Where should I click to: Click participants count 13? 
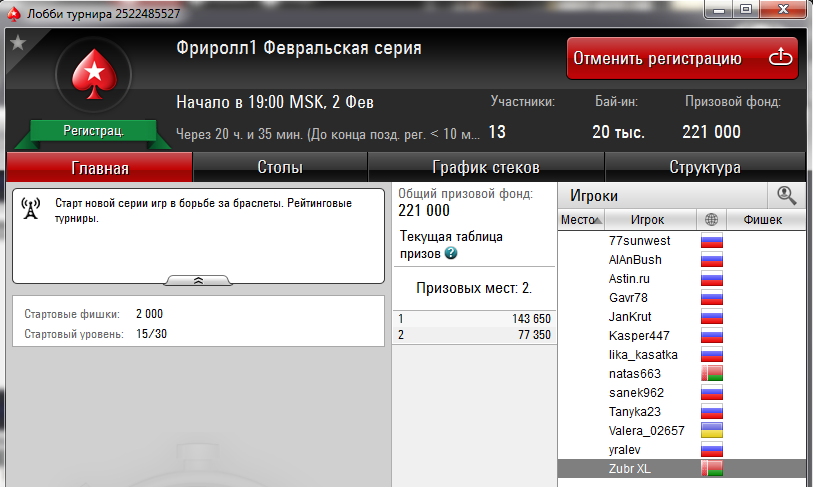(x=497, y=132)
